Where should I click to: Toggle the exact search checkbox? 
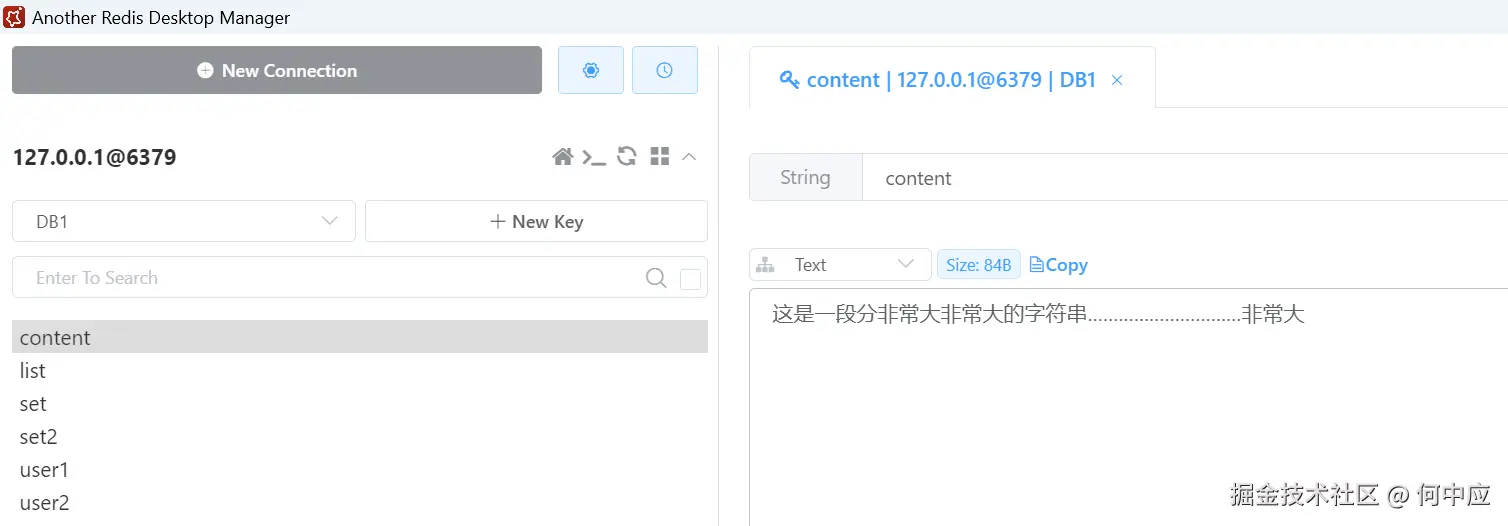coord(690,279)
